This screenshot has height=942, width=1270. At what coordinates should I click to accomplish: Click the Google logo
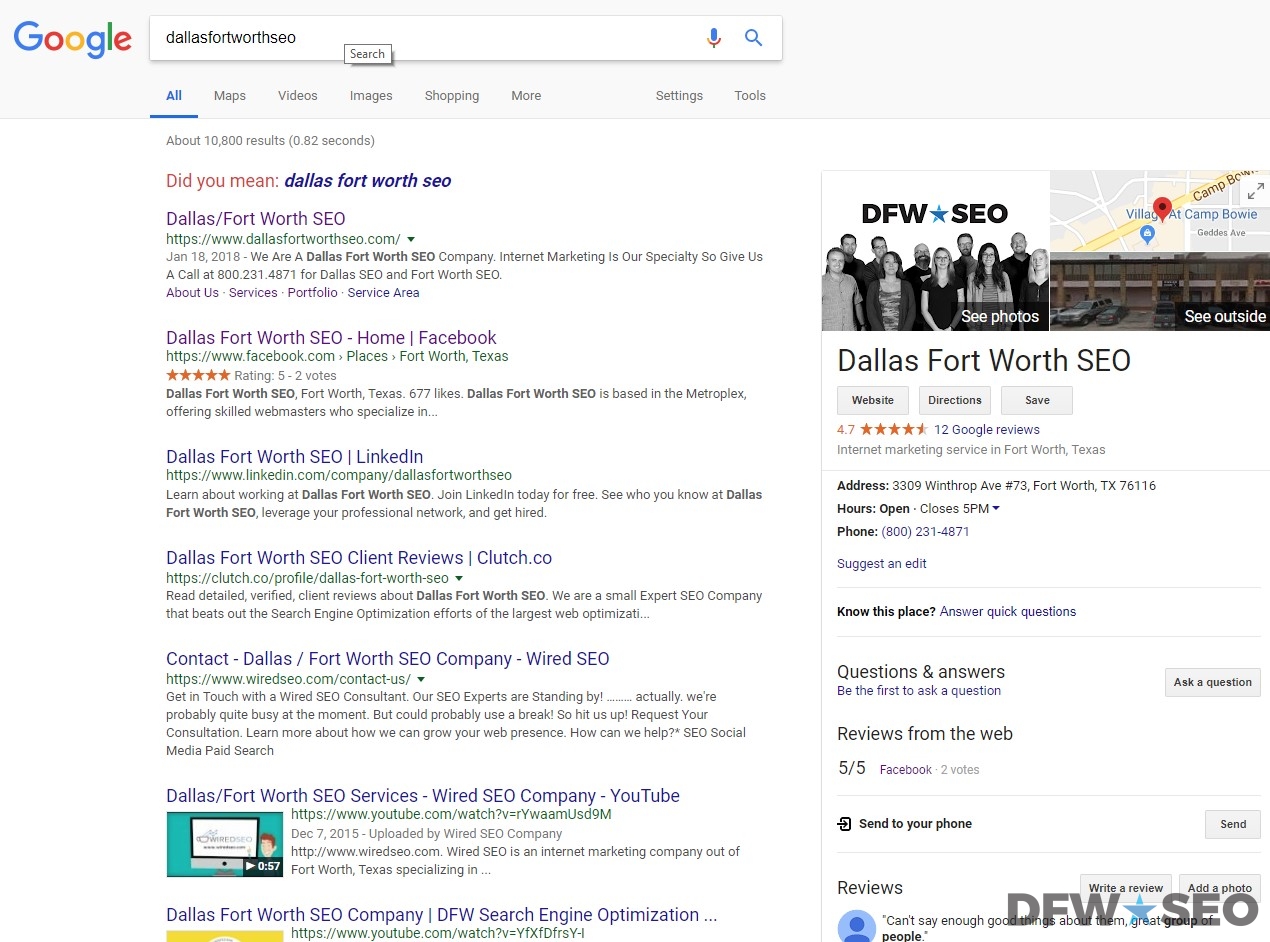(72, 38)
